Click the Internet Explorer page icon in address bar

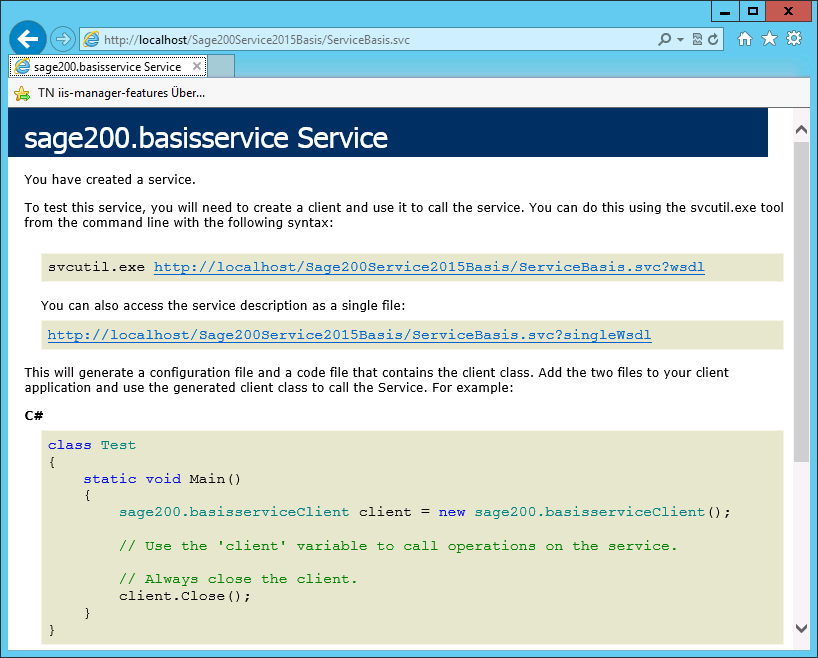coord(91,39)
